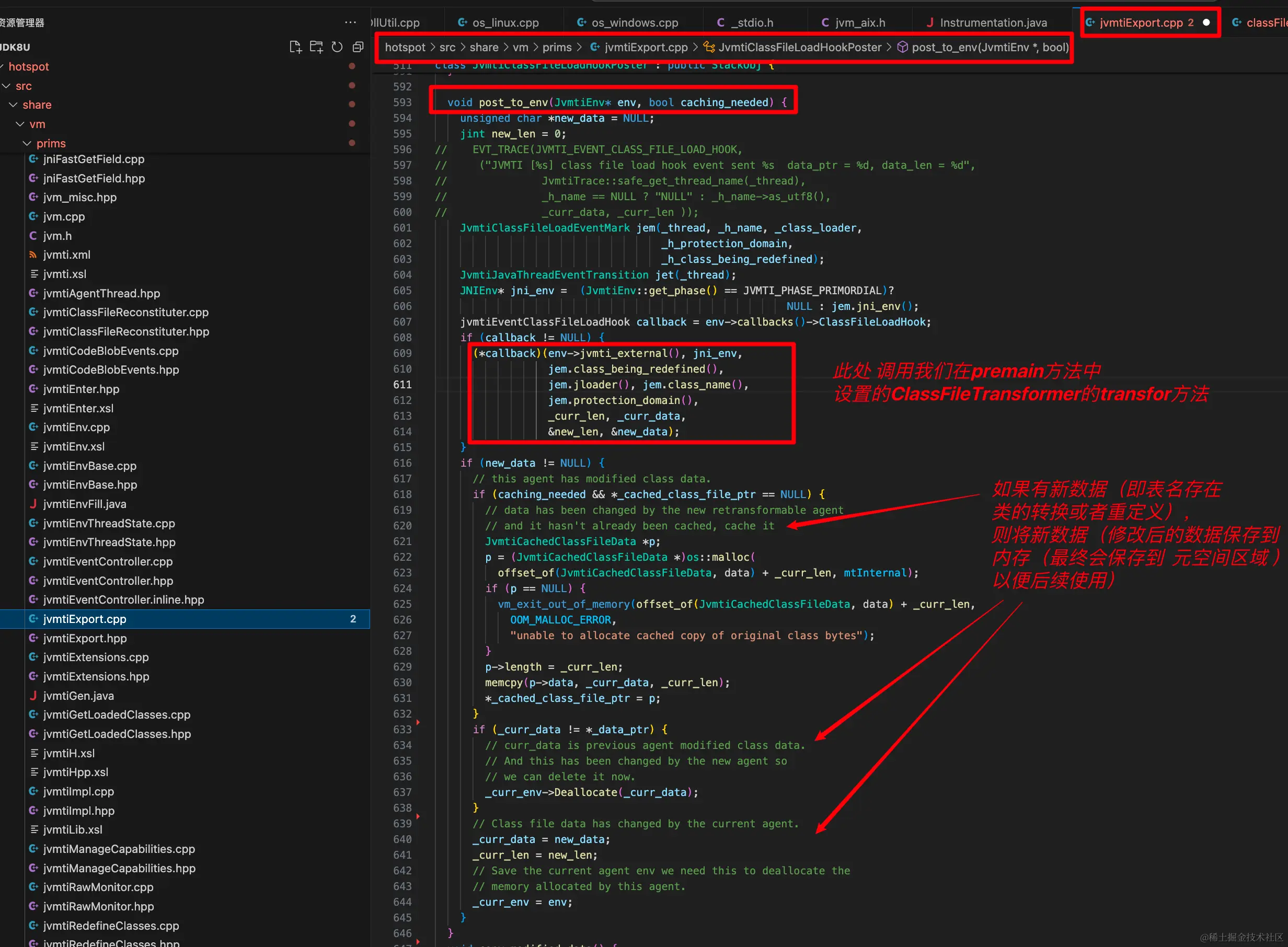This screenshot has height=947, width=1288.
Task: Click the class icon before JvmtiClassFileLoadHookPoster breadcrumb
Action: (709, 47)
